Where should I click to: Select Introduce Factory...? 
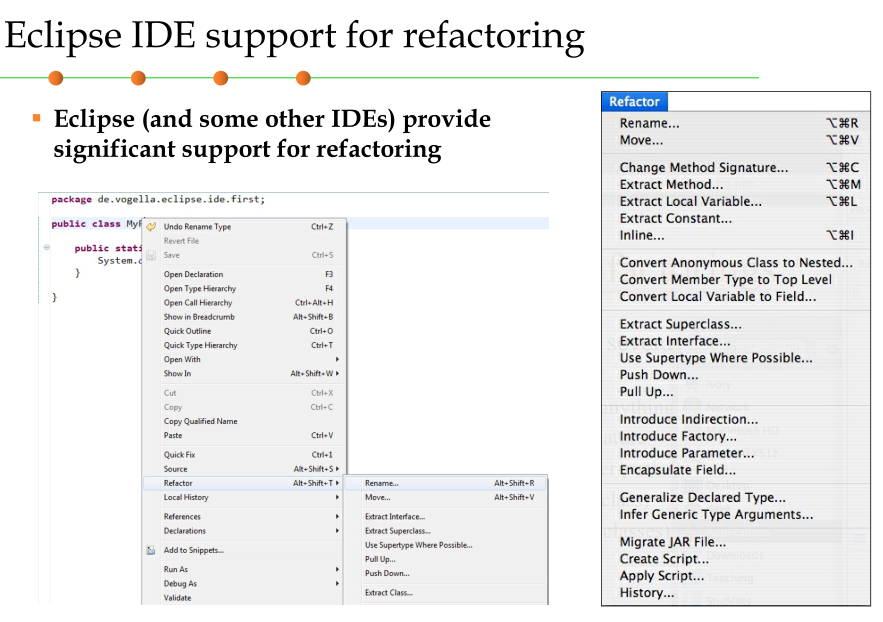736,436
